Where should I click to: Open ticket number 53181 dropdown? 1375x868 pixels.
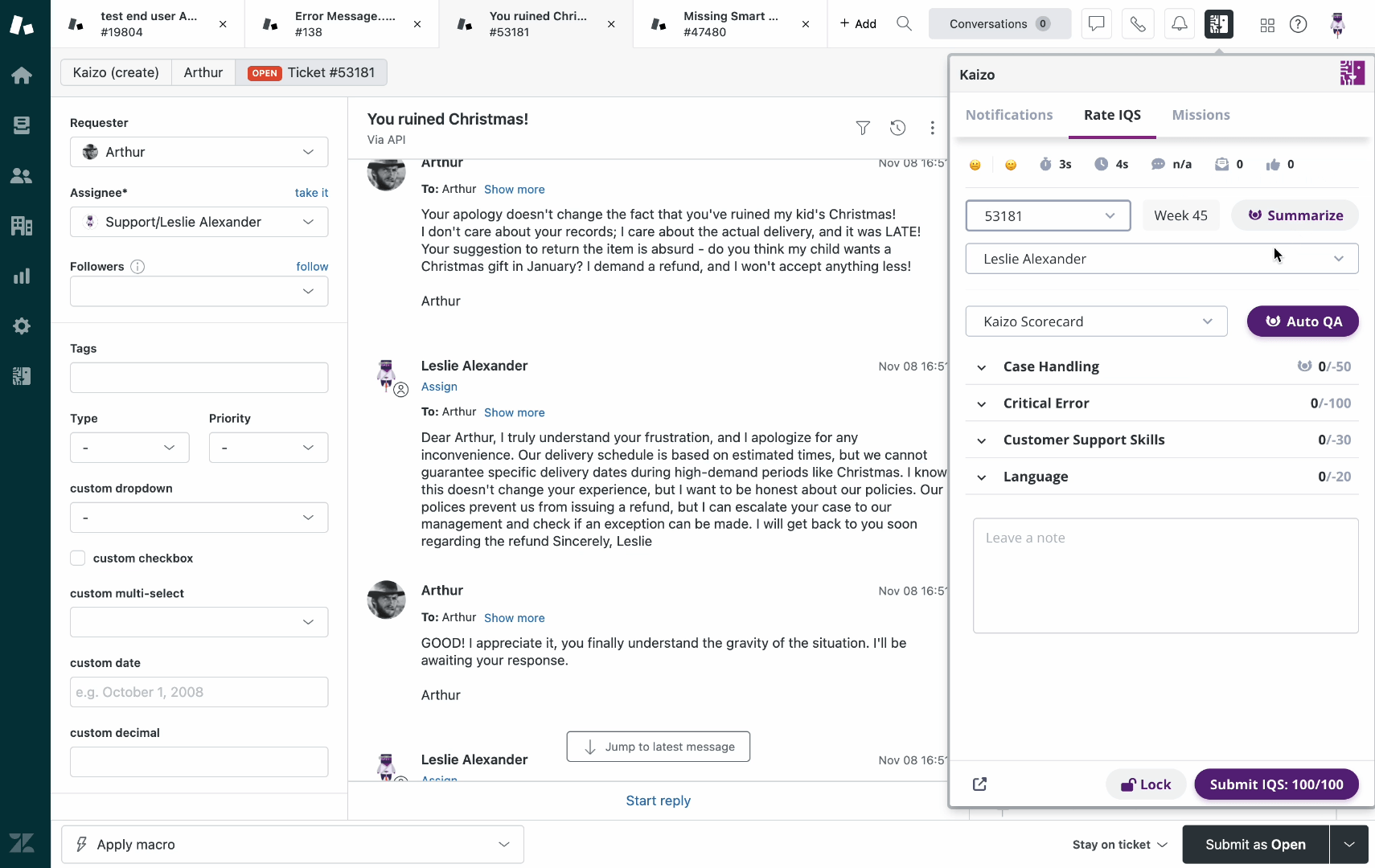point(1048,215)
